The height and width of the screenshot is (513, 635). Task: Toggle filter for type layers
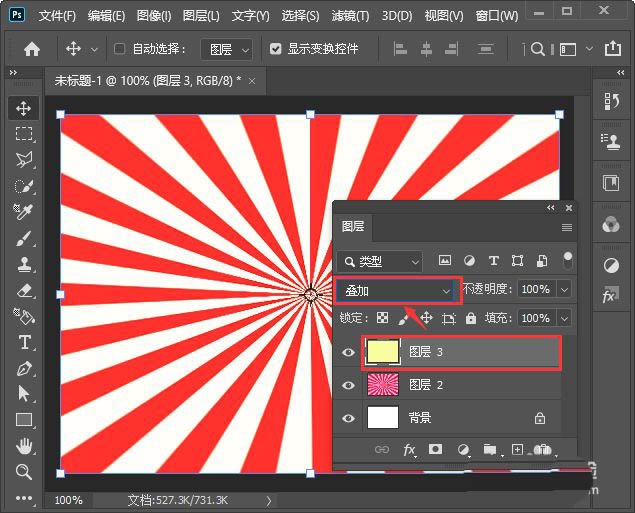click(493, 260)
